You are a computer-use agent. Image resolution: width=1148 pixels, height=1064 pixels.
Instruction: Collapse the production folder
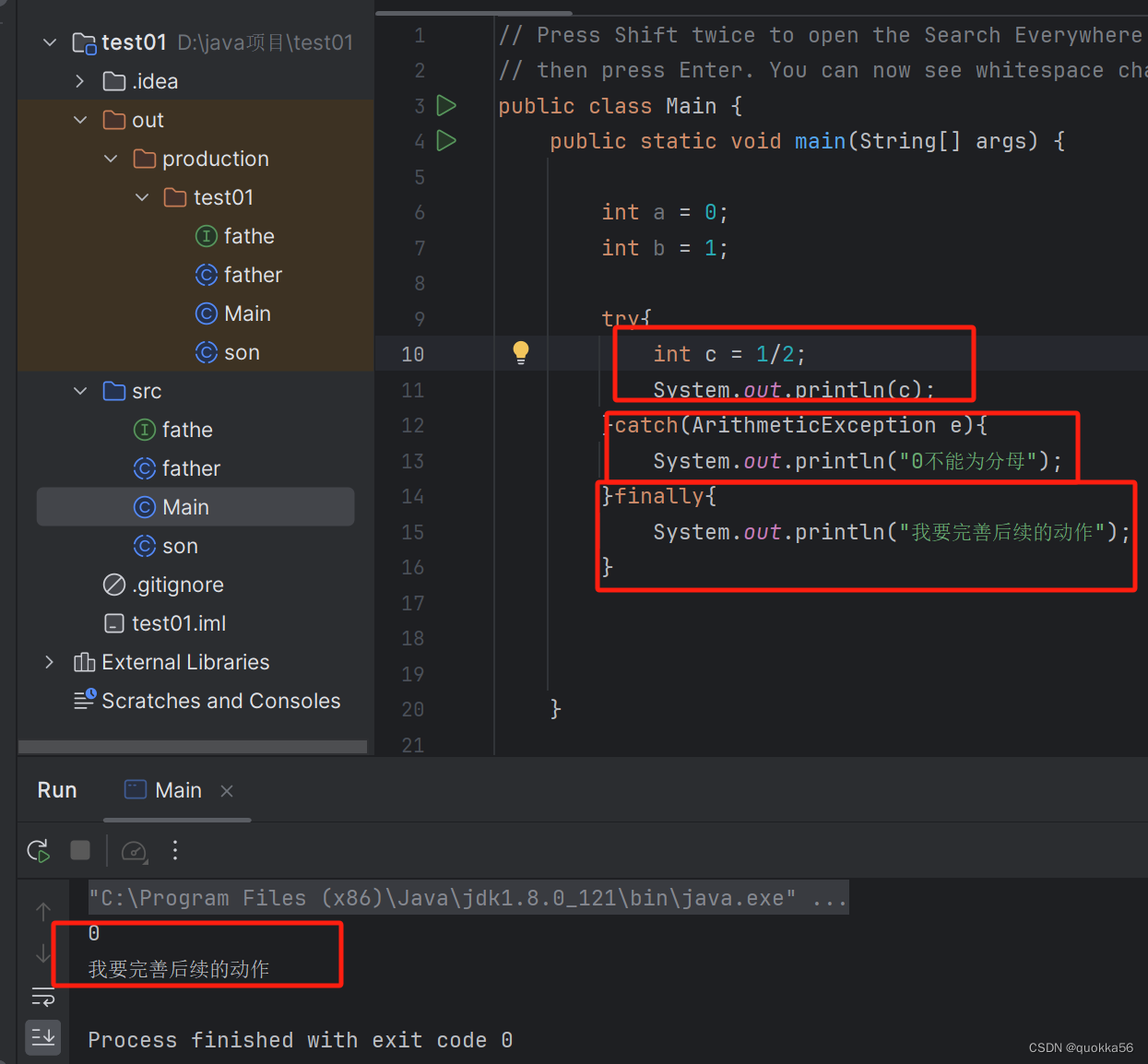click(111, 159)
